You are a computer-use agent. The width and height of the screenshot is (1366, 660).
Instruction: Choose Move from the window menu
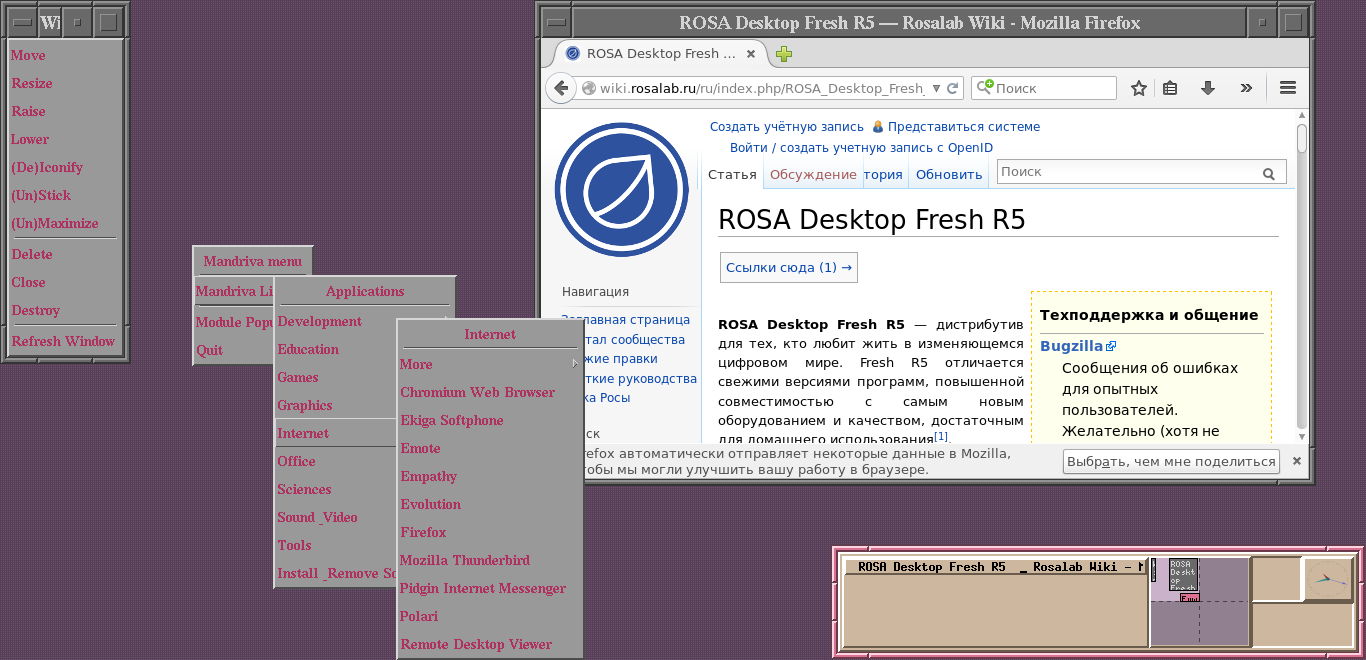(64, 56)
